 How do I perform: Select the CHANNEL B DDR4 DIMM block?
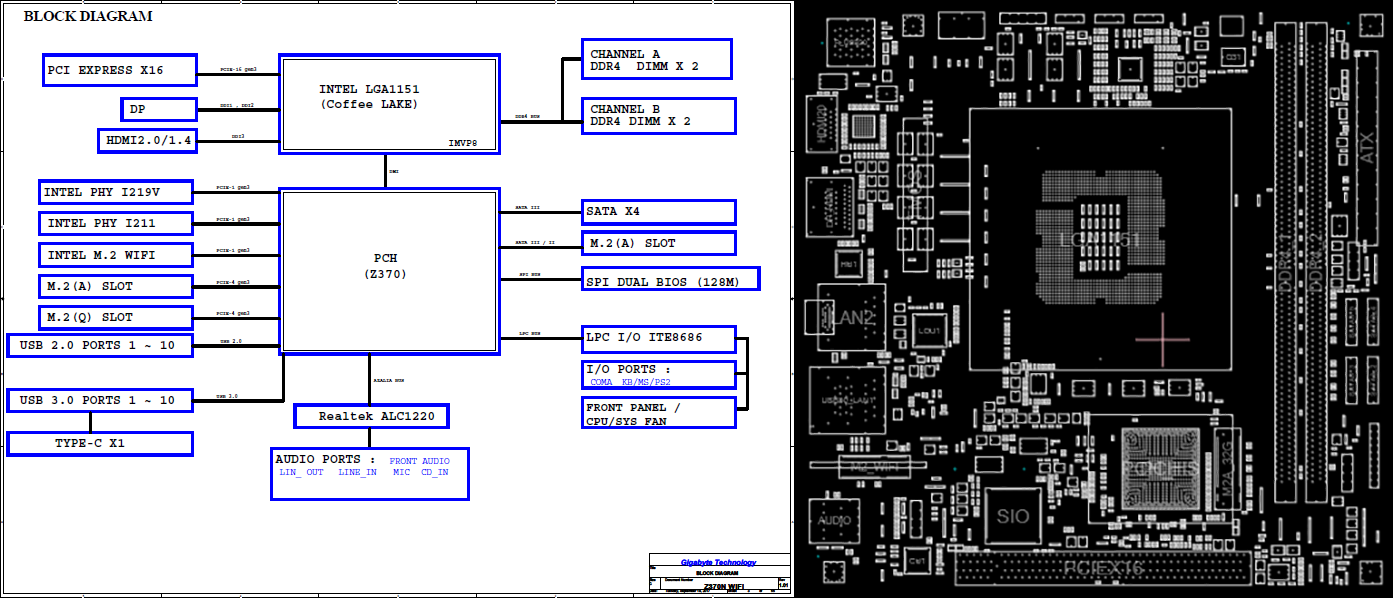pyautogui.click(x=658, y=115)
